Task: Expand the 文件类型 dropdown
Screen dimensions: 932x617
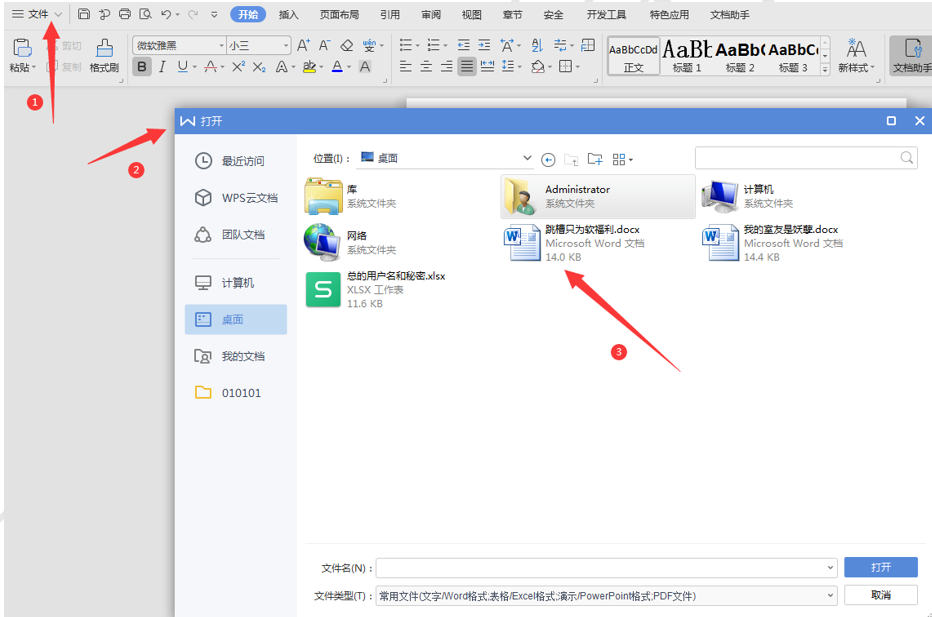Action: [x=830, y=595]
